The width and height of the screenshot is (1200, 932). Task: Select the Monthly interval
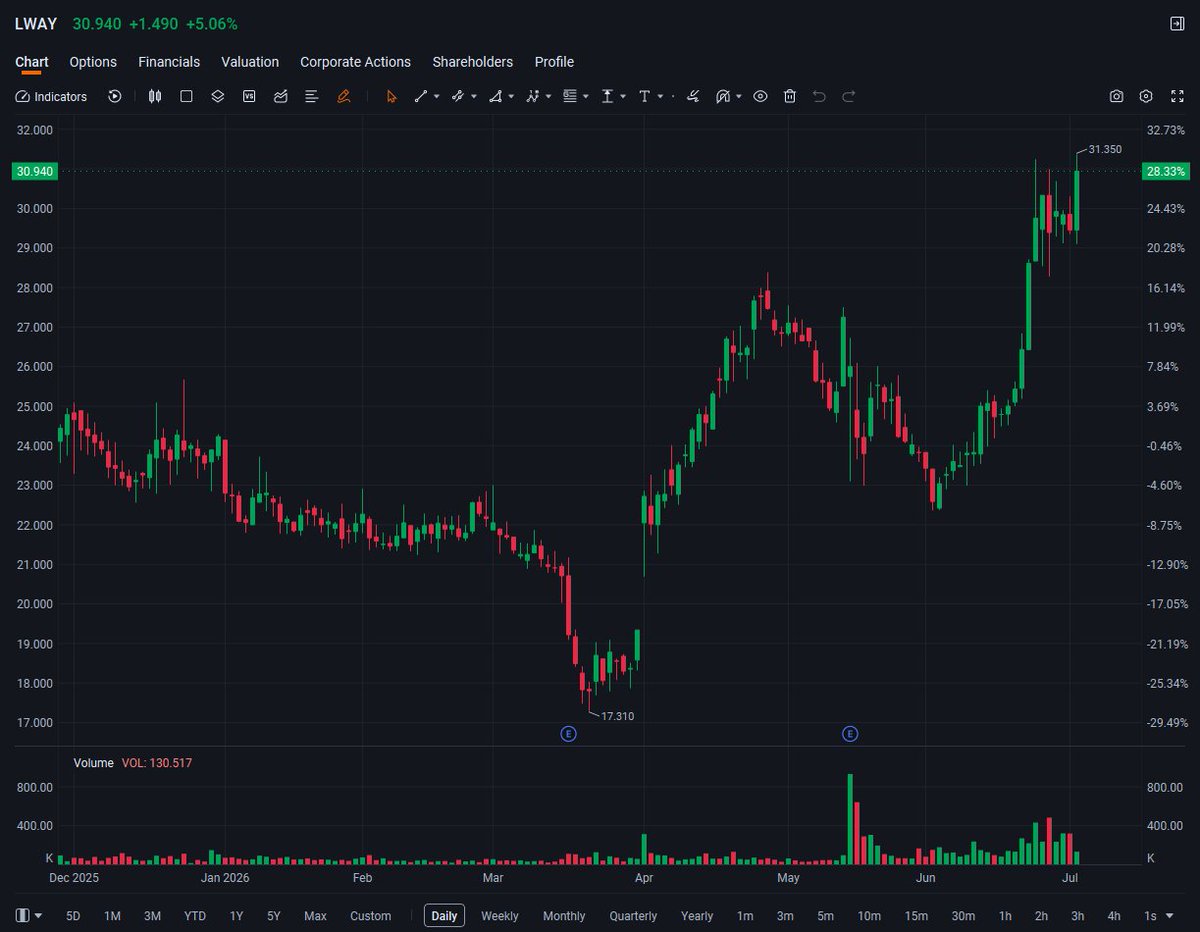click(564, 916)
